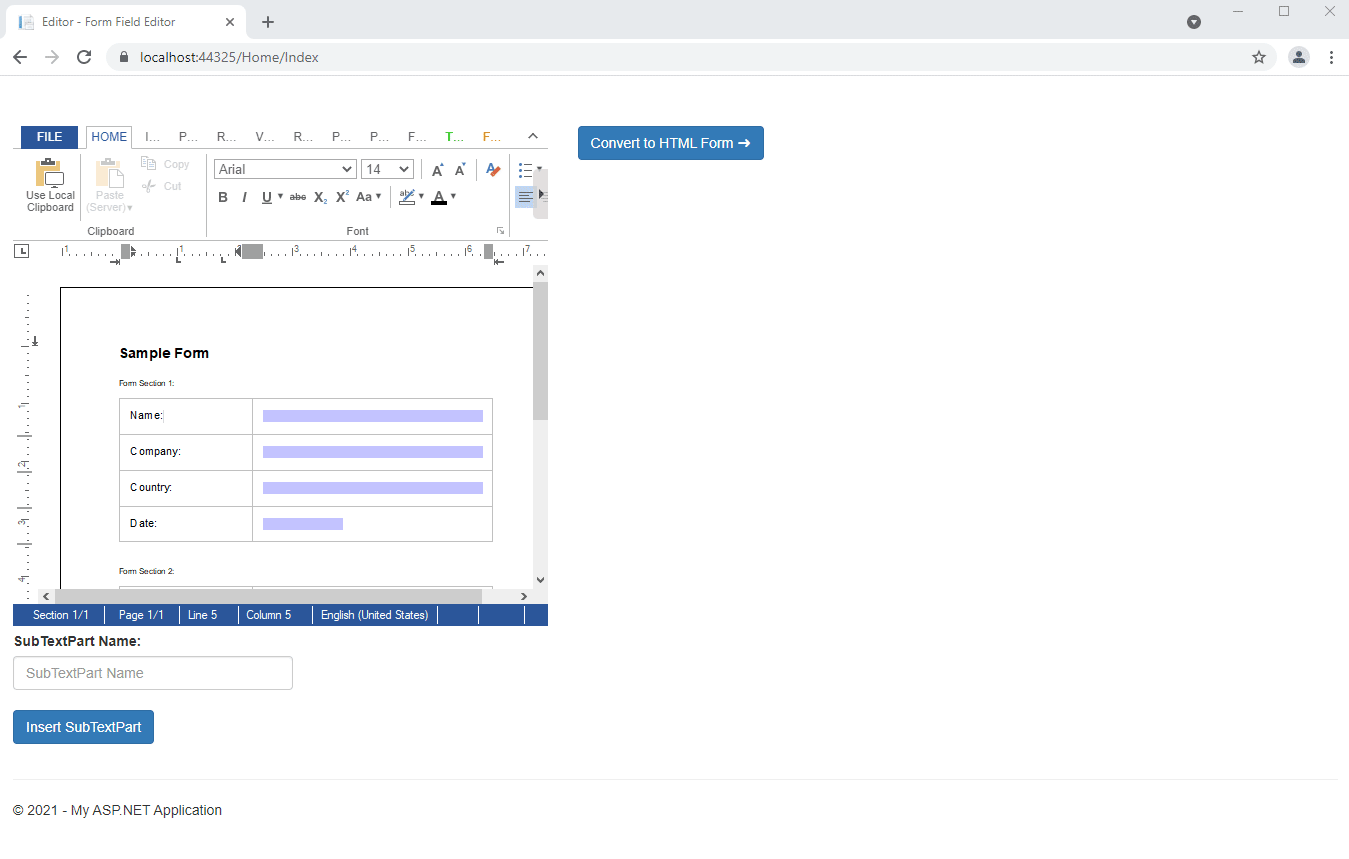Expand Paste (Server) dropdown arrow
Image resolution: width=1349 pixels, height=859 pixels.
point(130,208)
